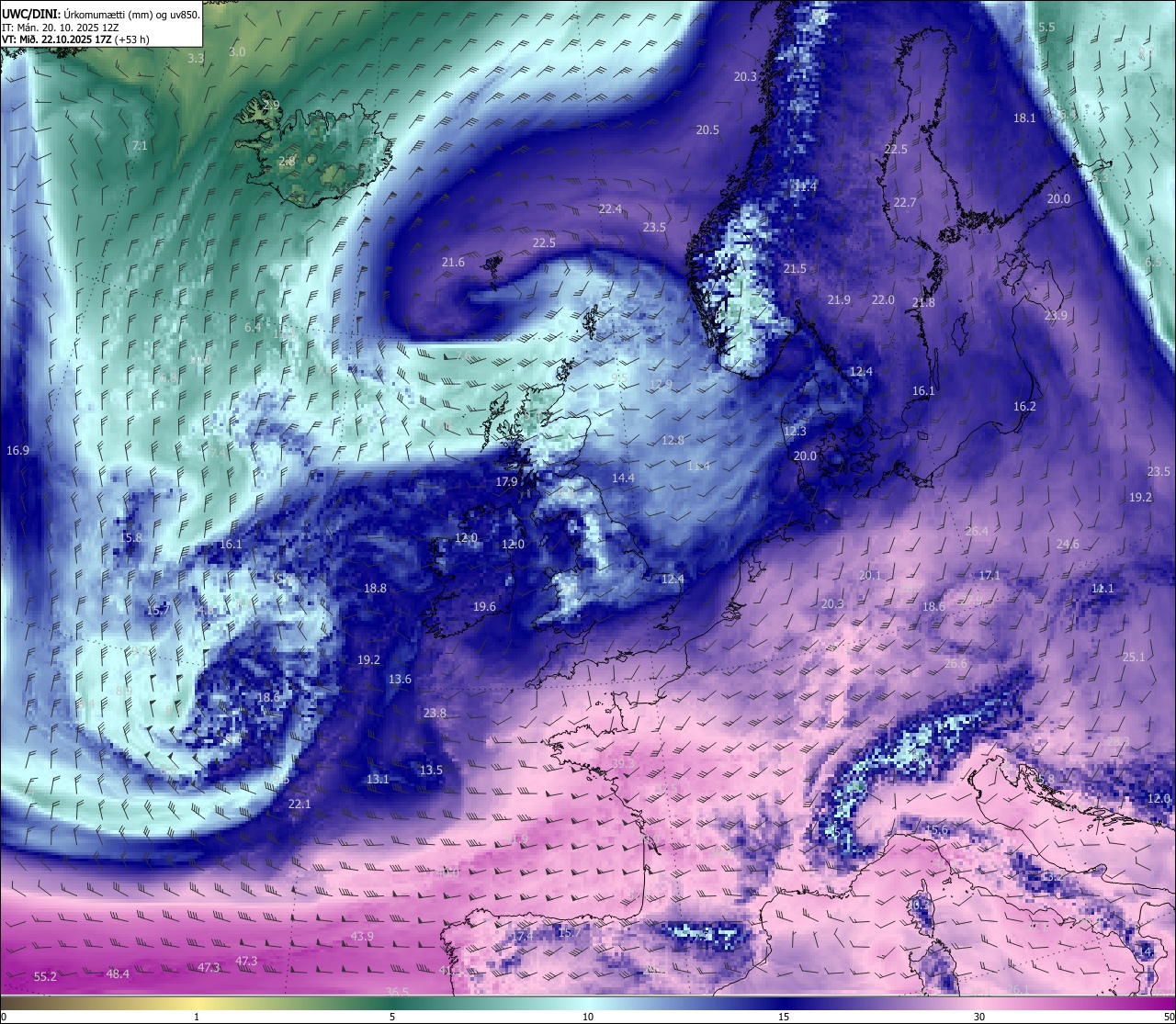Screen dimensions: 1176x1024
Task: Click the '21.8' value by the Baltic
Action: click(923, 303)
